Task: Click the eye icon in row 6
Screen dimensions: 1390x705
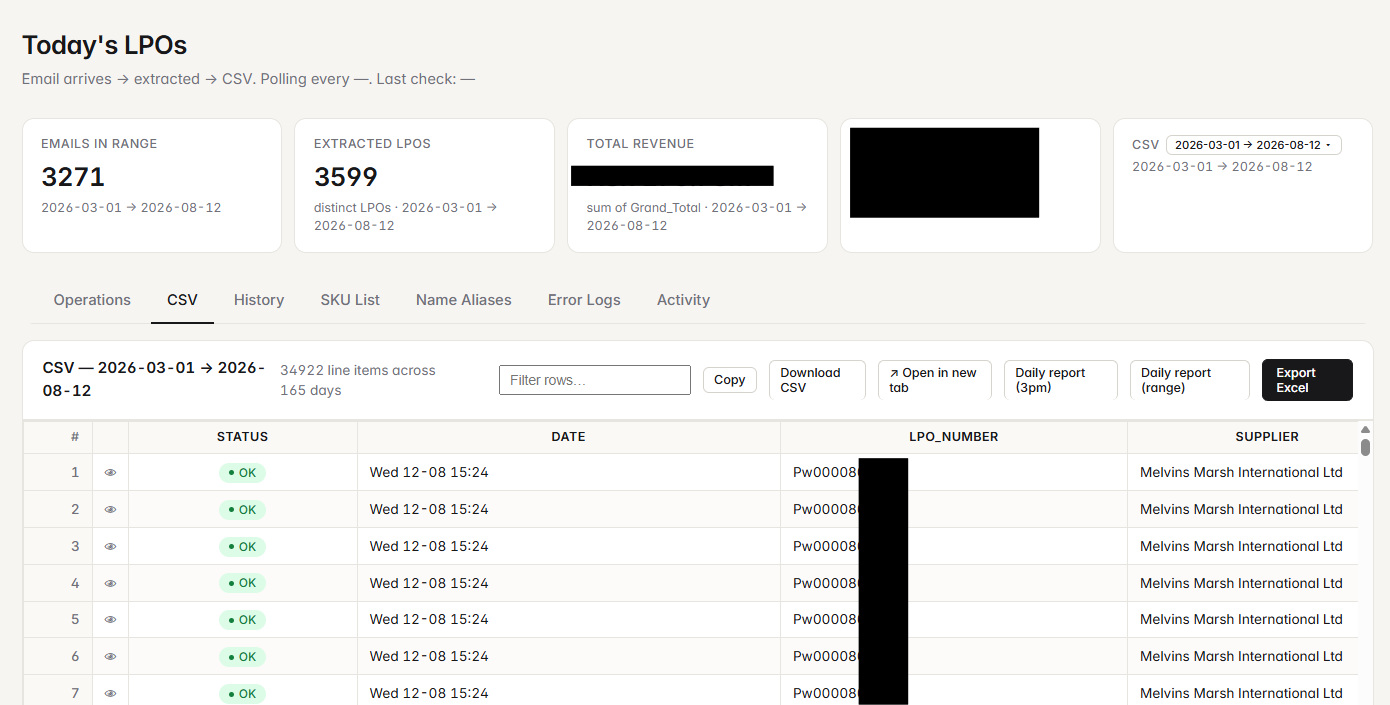Action: pos(110,657)
